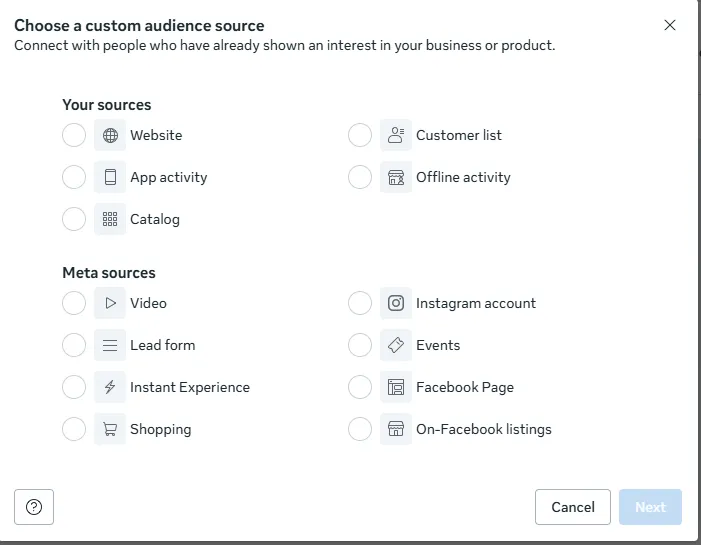Viewport: 701px width, 545px height.
Task: Open help with the question mark icon
Action: [x=34, y=507]
